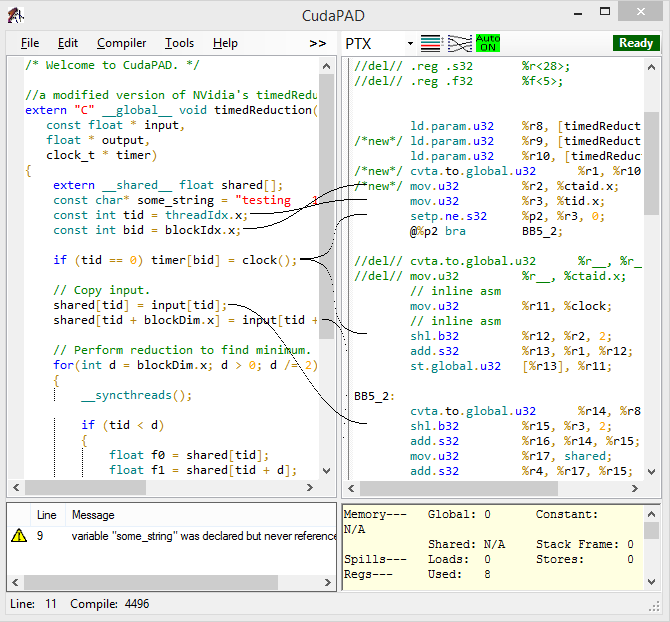Click the colored lines diff view icon
Image resolution: width=670 pixels, height=622 pixels.
(431, 43)
